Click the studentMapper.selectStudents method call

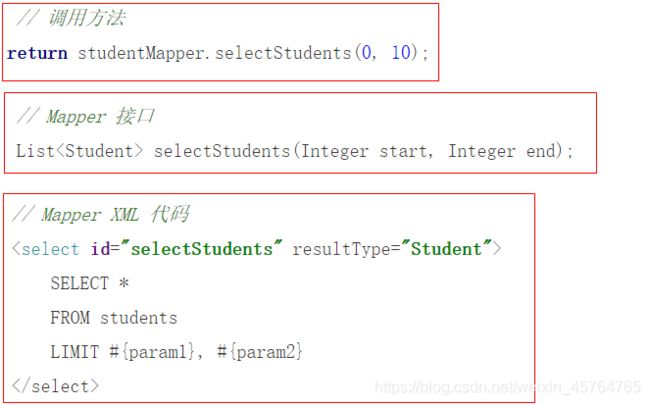[x=215, y=53]
